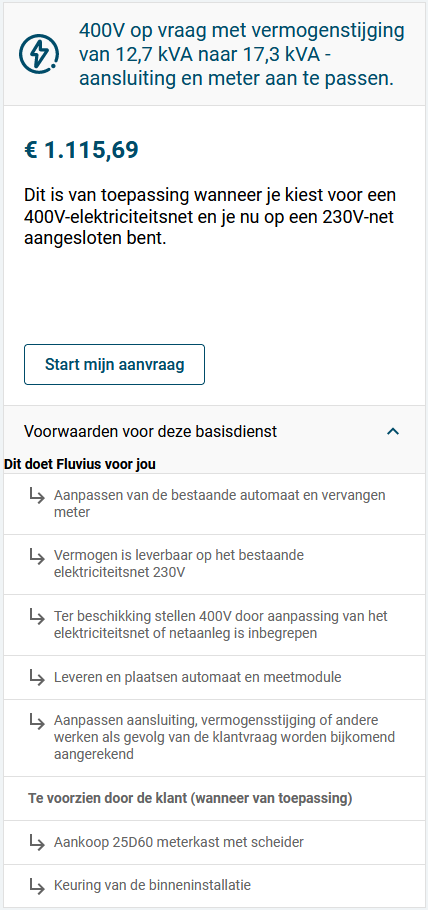Select item Aanpassen van de bestaande automaat
Image resolution: width=428 pixels, height=910 pixels.
[x=220, y=504]
